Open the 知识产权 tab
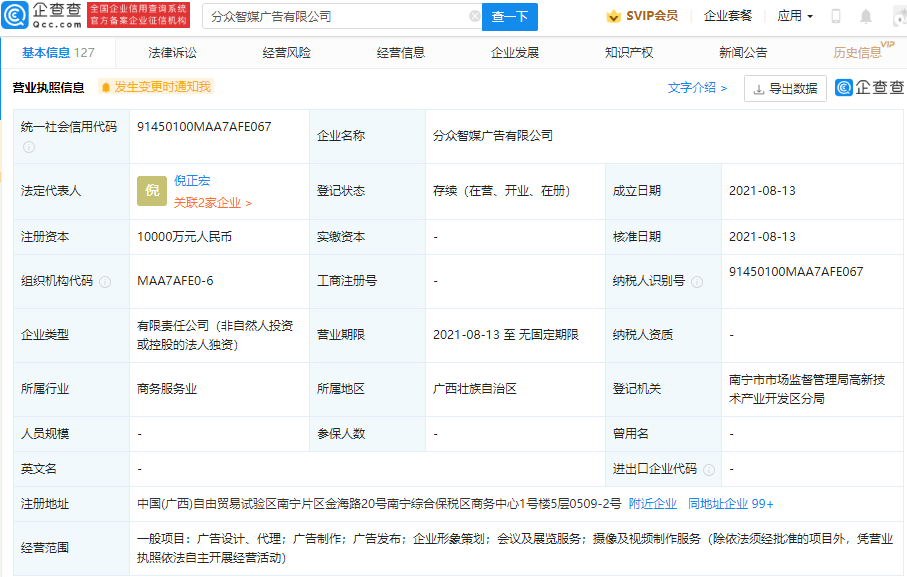 (629, 52)
